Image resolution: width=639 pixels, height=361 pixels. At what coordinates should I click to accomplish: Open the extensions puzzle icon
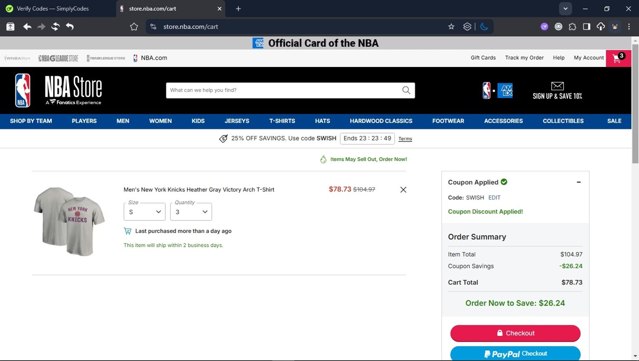[572, 26]
